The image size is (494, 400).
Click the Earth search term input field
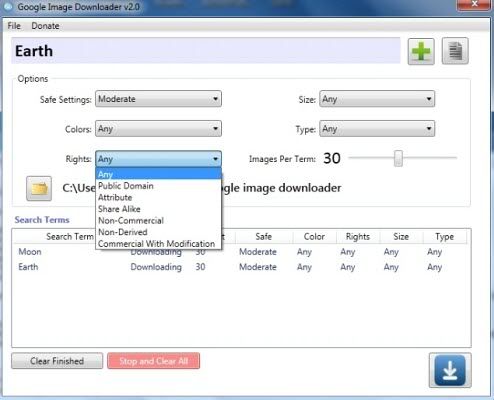[x=206, y=51]
